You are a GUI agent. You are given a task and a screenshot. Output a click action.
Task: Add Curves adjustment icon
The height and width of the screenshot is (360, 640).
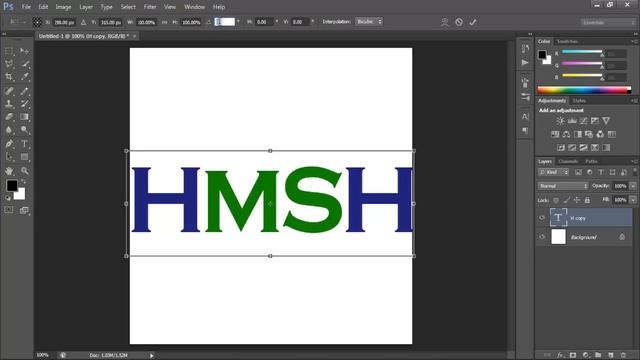tap(584, 121)
